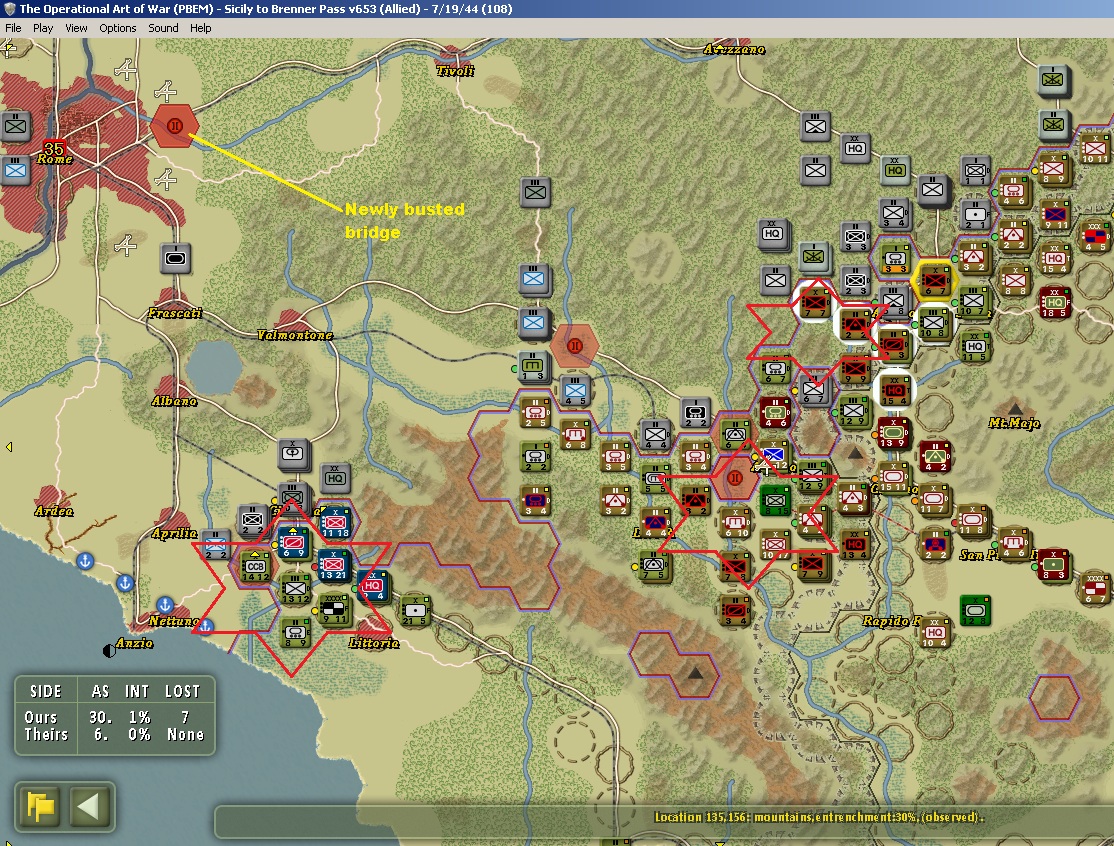Select the green XX HQ unit below Avezzano
Viewport: 1114px width, 846px height.
[895, 170]
